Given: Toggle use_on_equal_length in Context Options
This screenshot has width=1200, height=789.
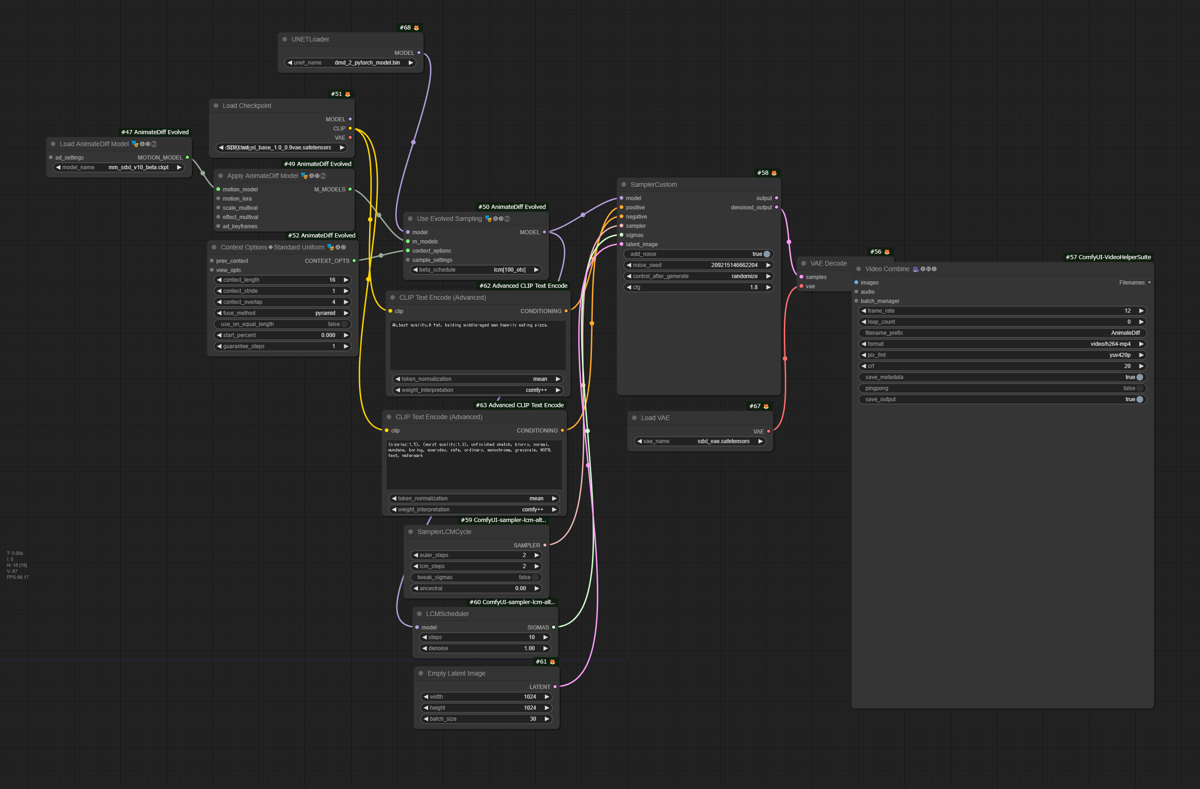Looking at the screenshot, I should coord(345,324).
